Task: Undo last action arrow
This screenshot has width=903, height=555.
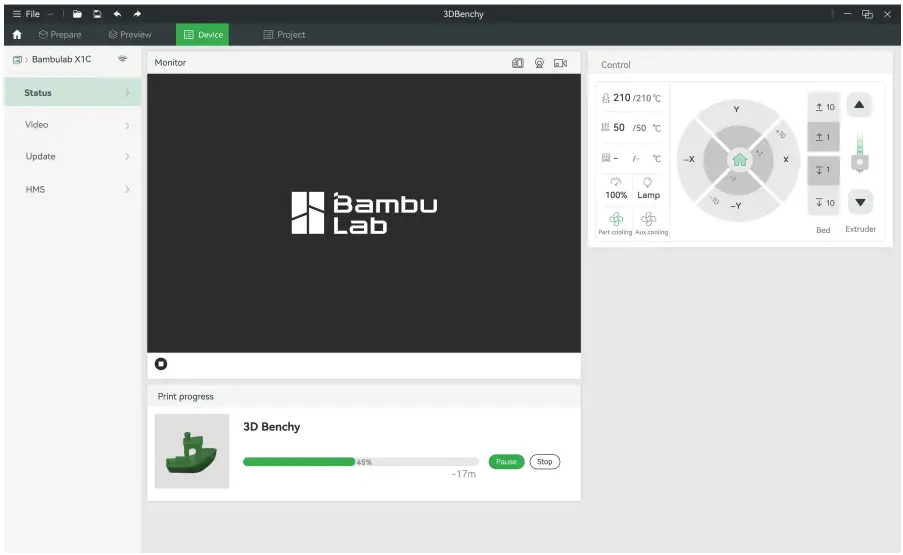Action: [117, 14]
